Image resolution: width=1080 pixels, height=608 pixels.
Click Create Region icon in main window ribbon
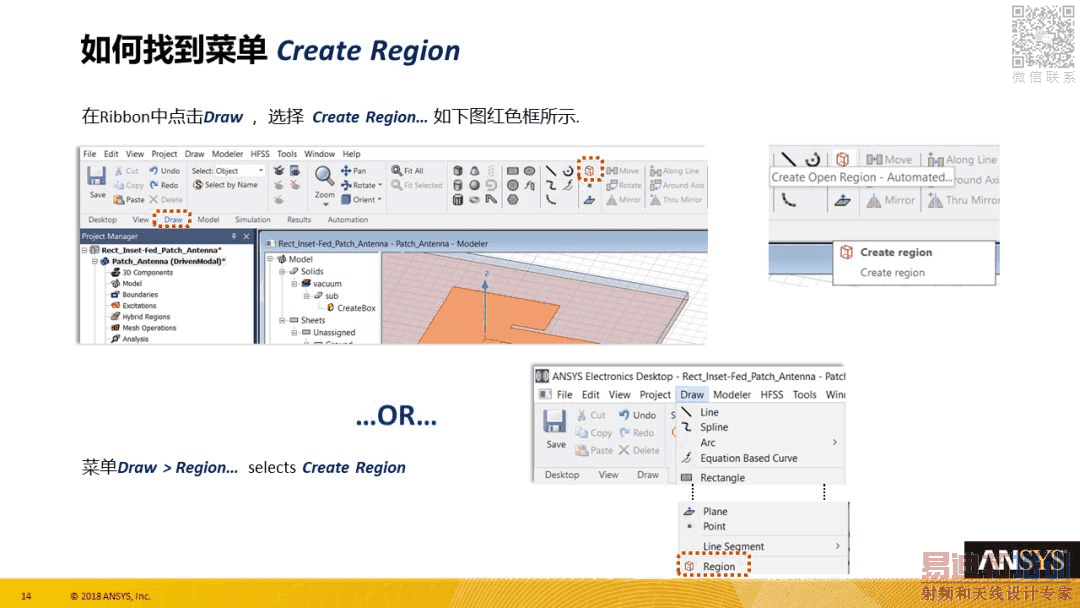click(590, 170)
